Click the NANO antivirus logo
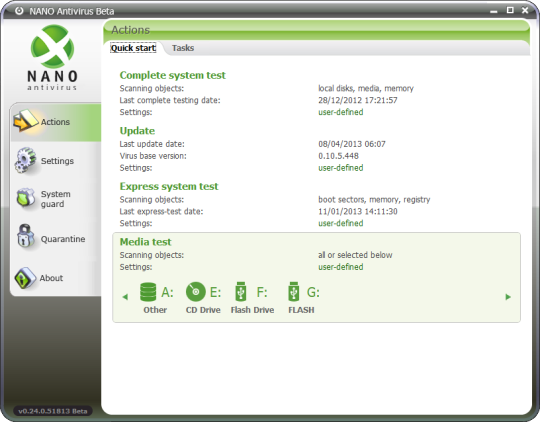 coord(52,57)
